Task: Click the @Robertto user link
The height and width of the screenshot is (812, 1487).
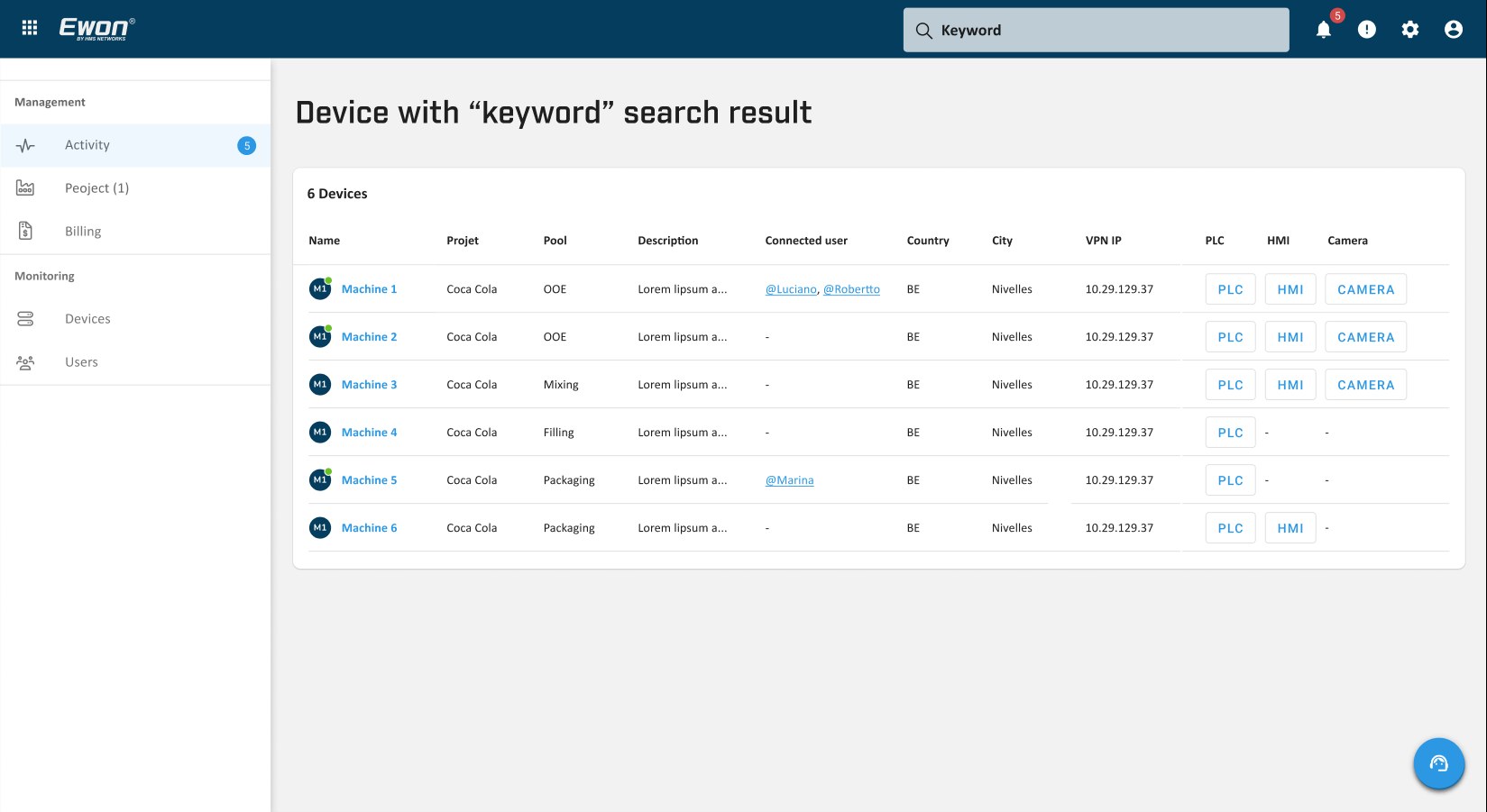Action: pos(851,289)
